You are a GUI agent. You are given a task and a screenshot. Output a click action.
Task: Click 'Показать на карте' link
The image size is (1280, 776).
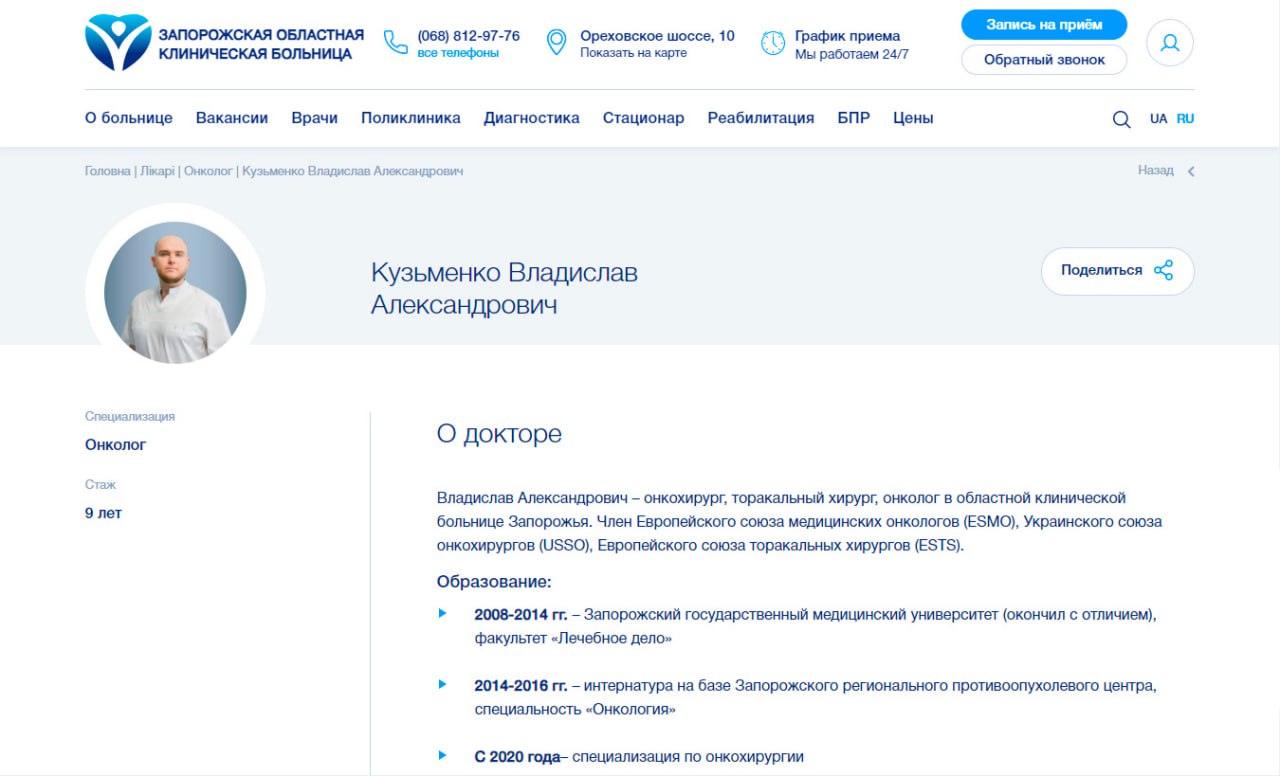coord(634,53)
